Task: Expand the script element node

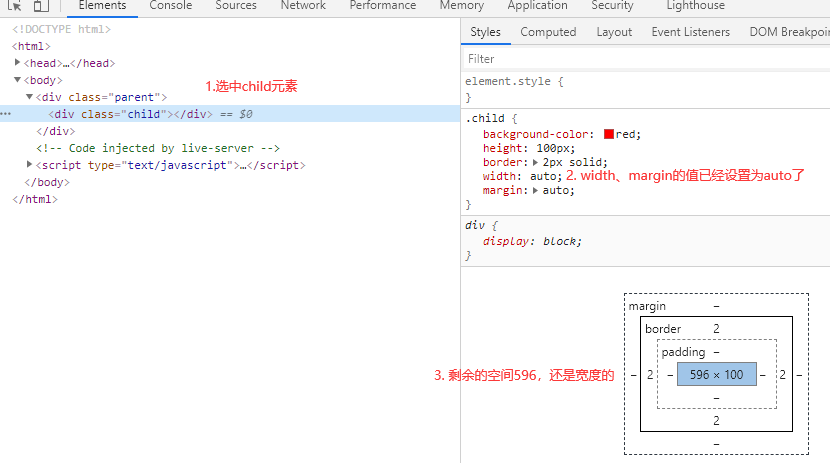Action: (30, 165)
